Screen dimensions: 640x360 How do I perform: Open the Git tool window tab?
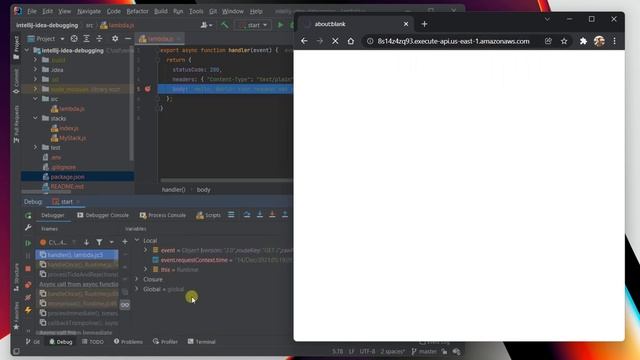(33, 342)
